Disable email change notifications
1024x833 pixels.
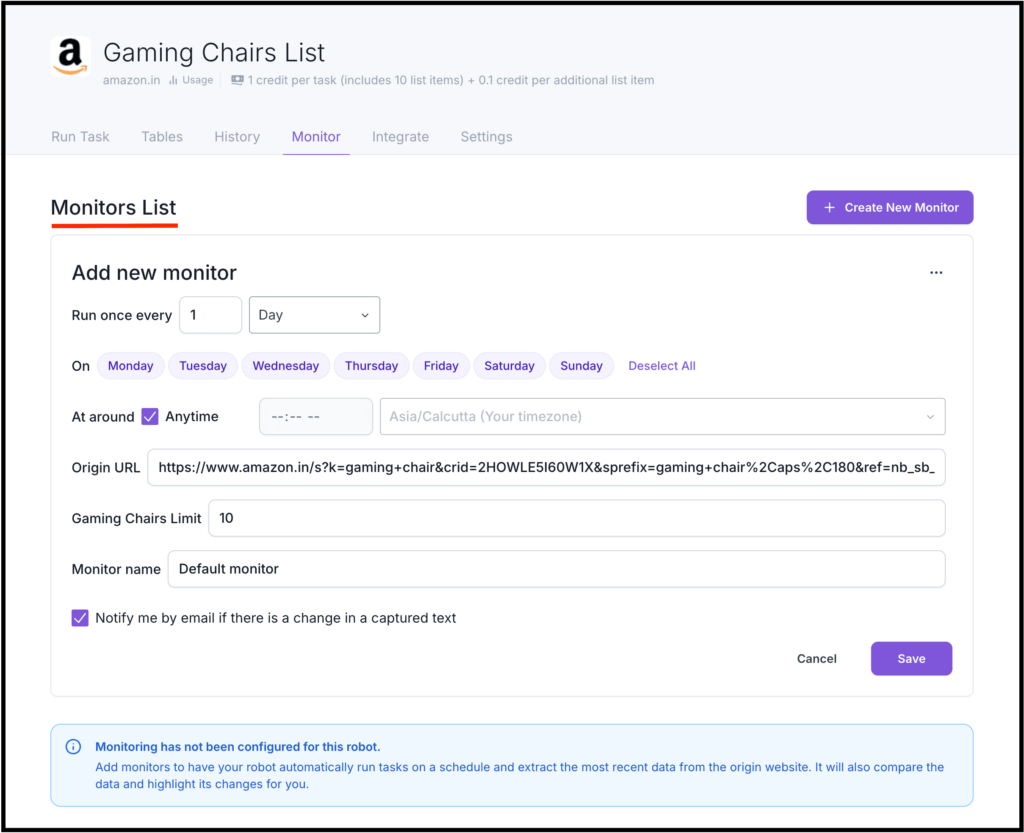79,618
